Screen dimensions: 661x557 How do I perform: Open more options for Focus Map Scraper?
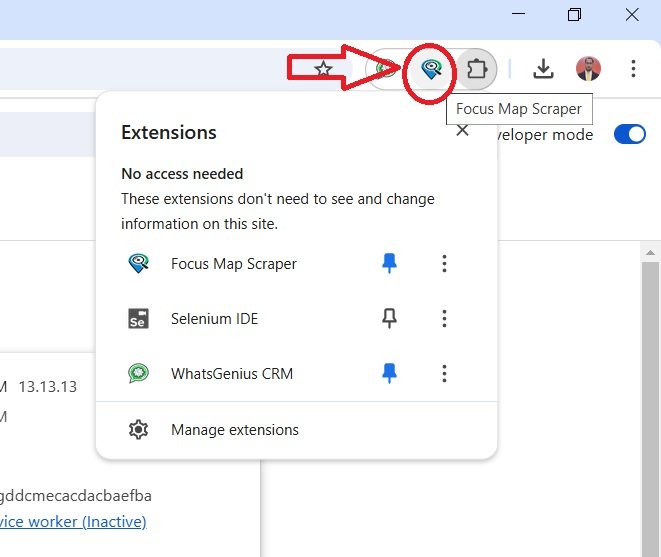pyautogui.click(x=444, y=263)
